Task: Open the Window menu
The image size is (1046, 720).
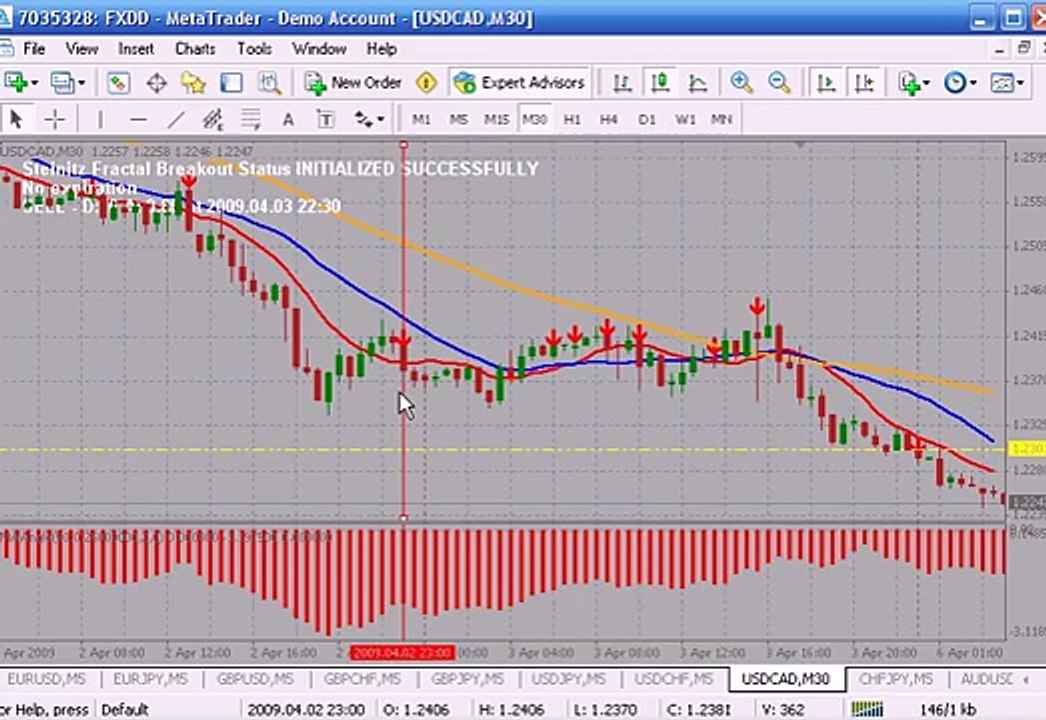Action: (319, 49)
